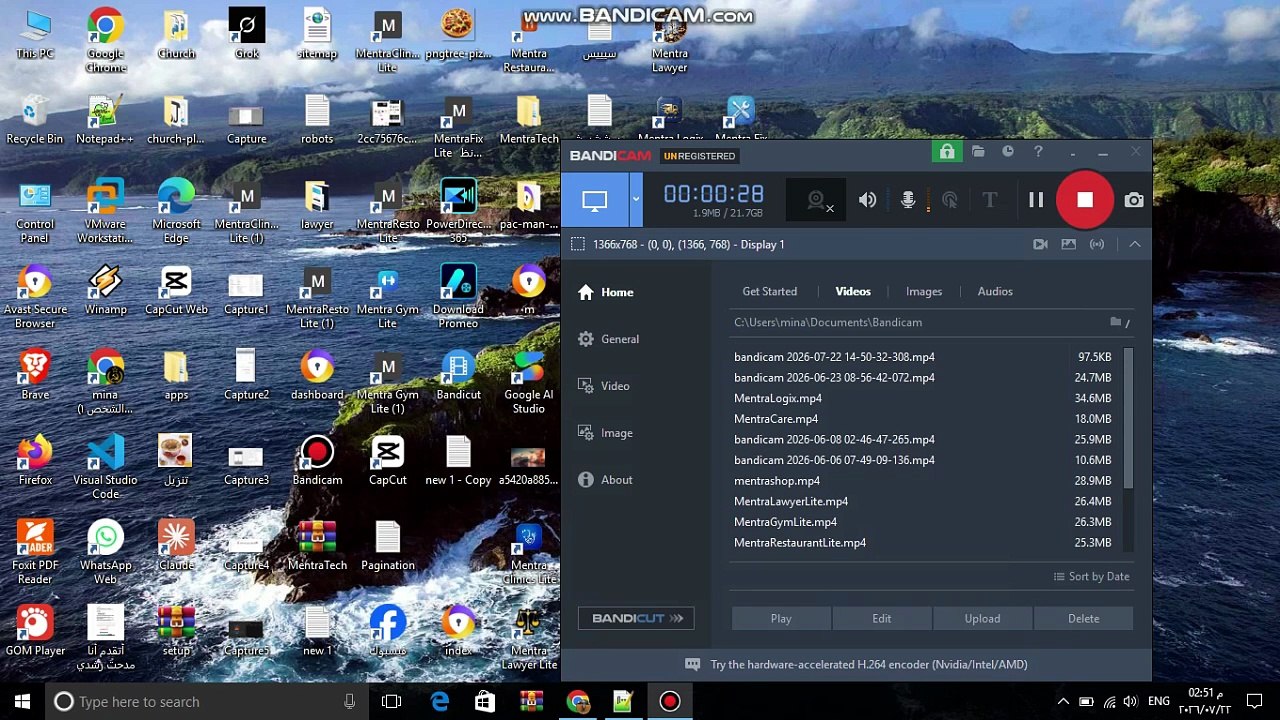Open the scheduled recording clock icon
Screen dimensions: 1280x720
pos(1008,152)
